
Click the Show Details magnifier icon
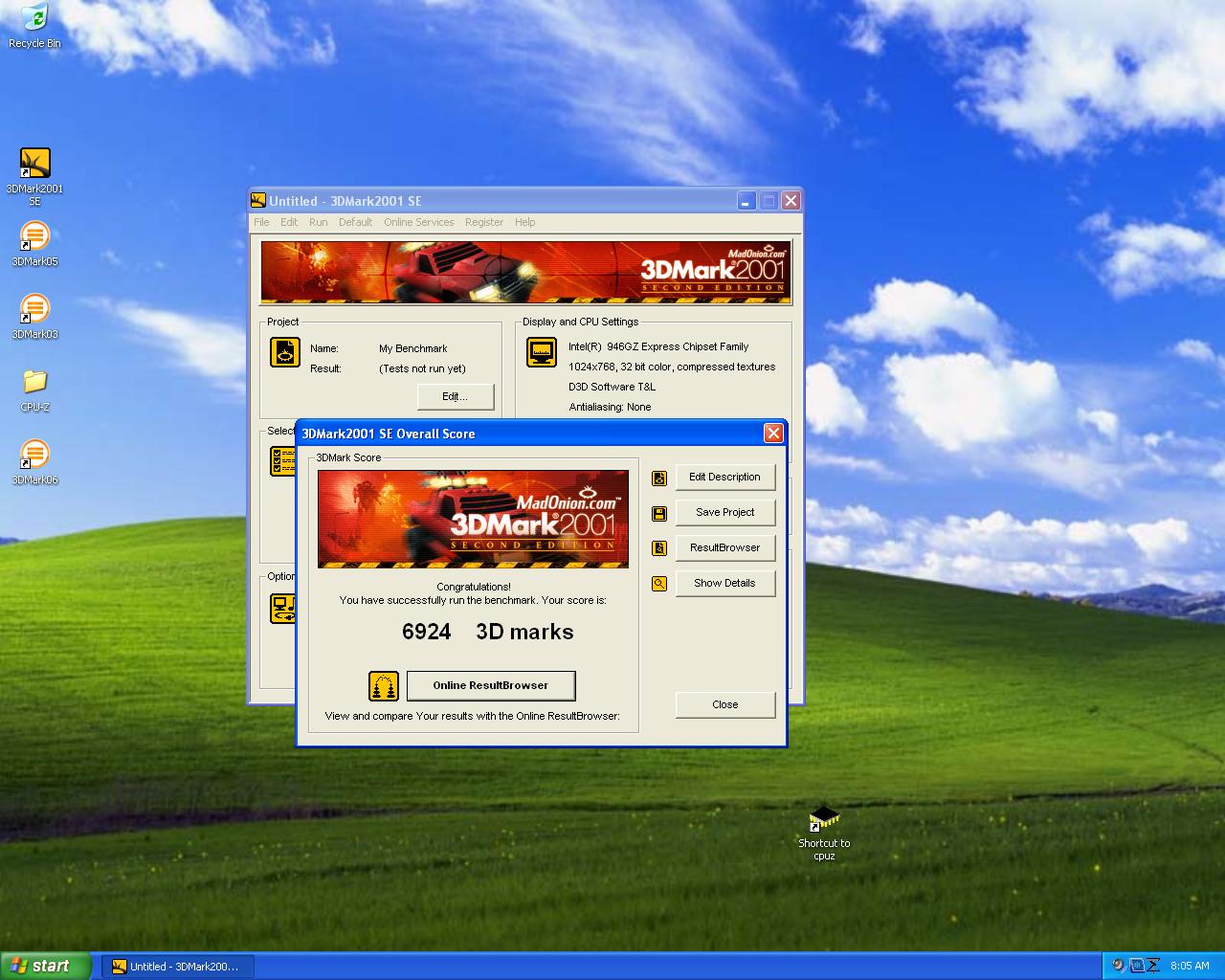pyautogui.click(x=659, y=584)
